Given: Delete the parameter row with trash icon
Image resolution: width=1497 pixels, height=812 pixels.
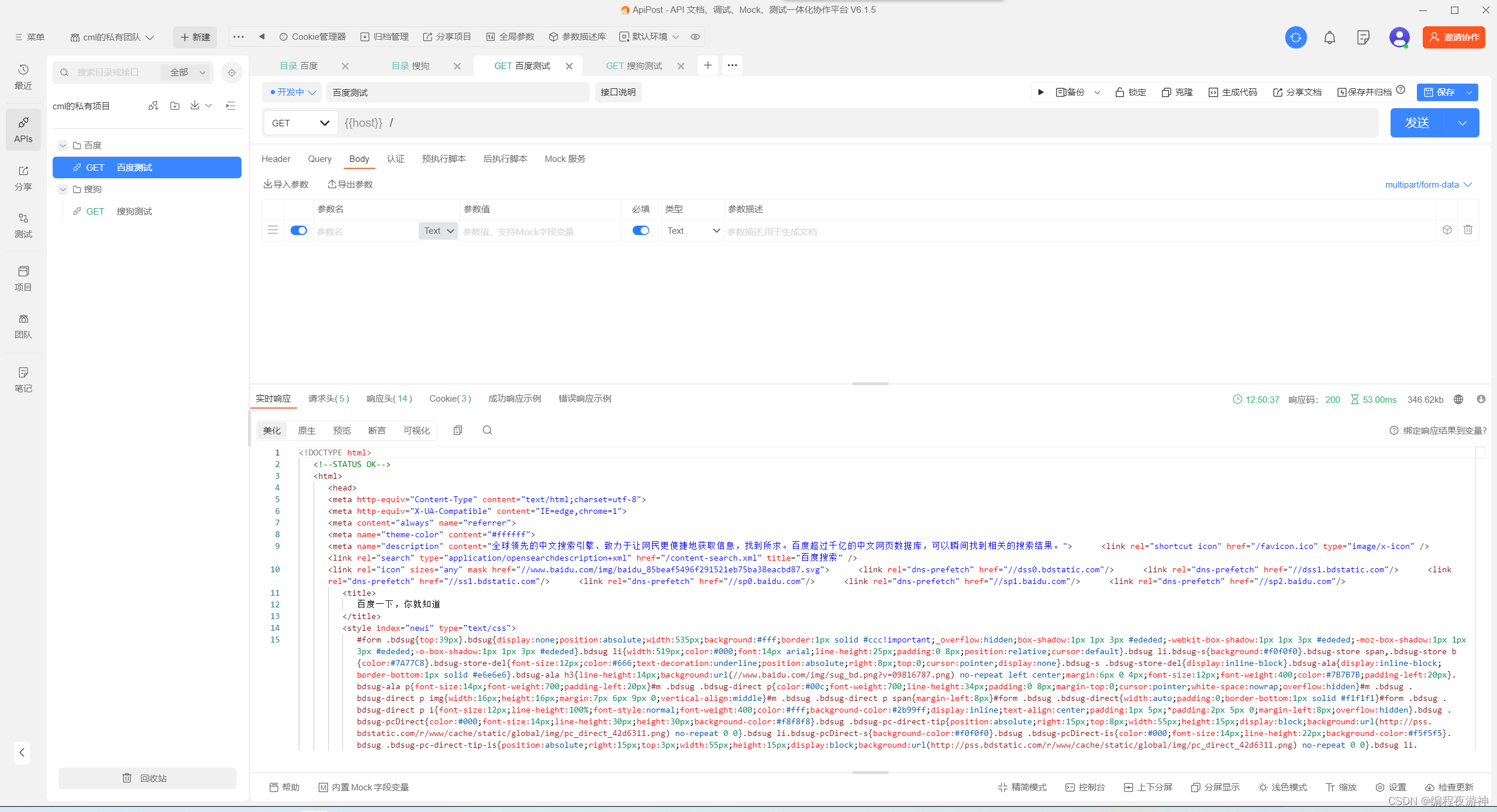Looking at the screenshot, I should (1468, 230).
